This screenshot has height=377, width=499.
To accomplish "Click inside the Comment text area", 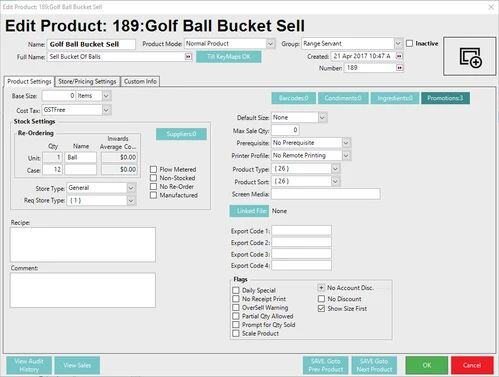I will [x=83, y=290].
